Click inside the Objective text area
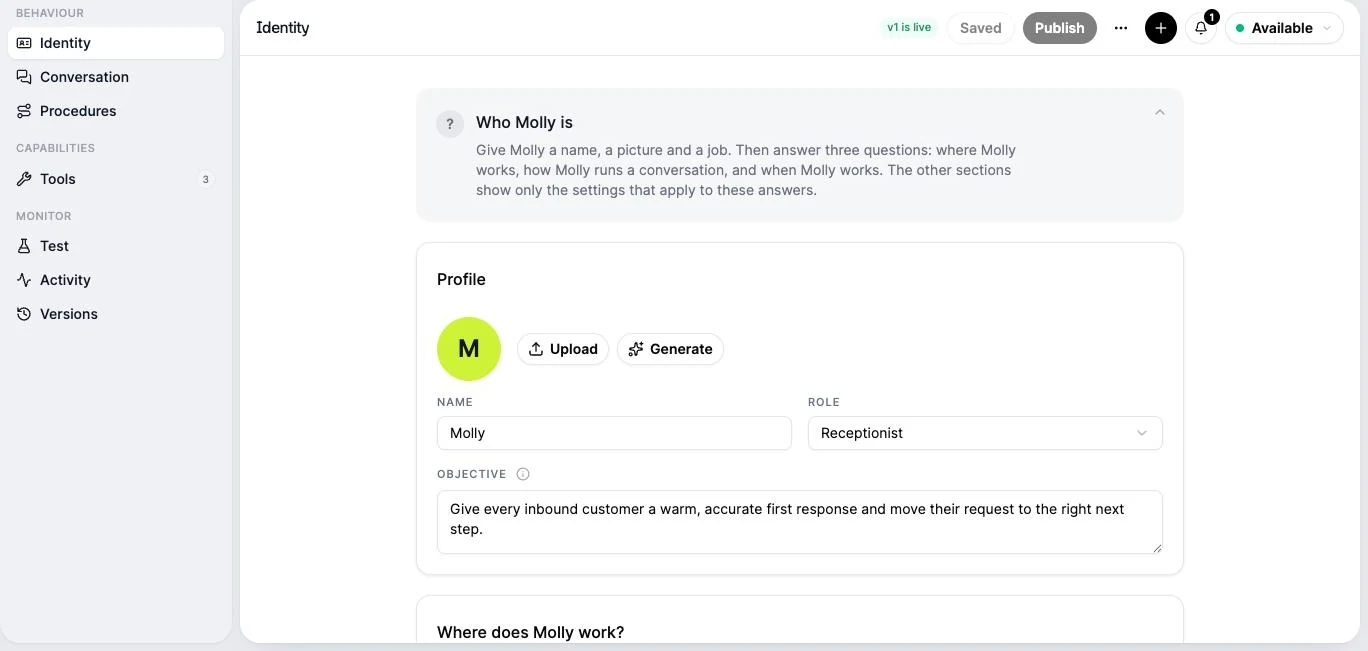Screen dimensions: 1368x651 [800, 521]
